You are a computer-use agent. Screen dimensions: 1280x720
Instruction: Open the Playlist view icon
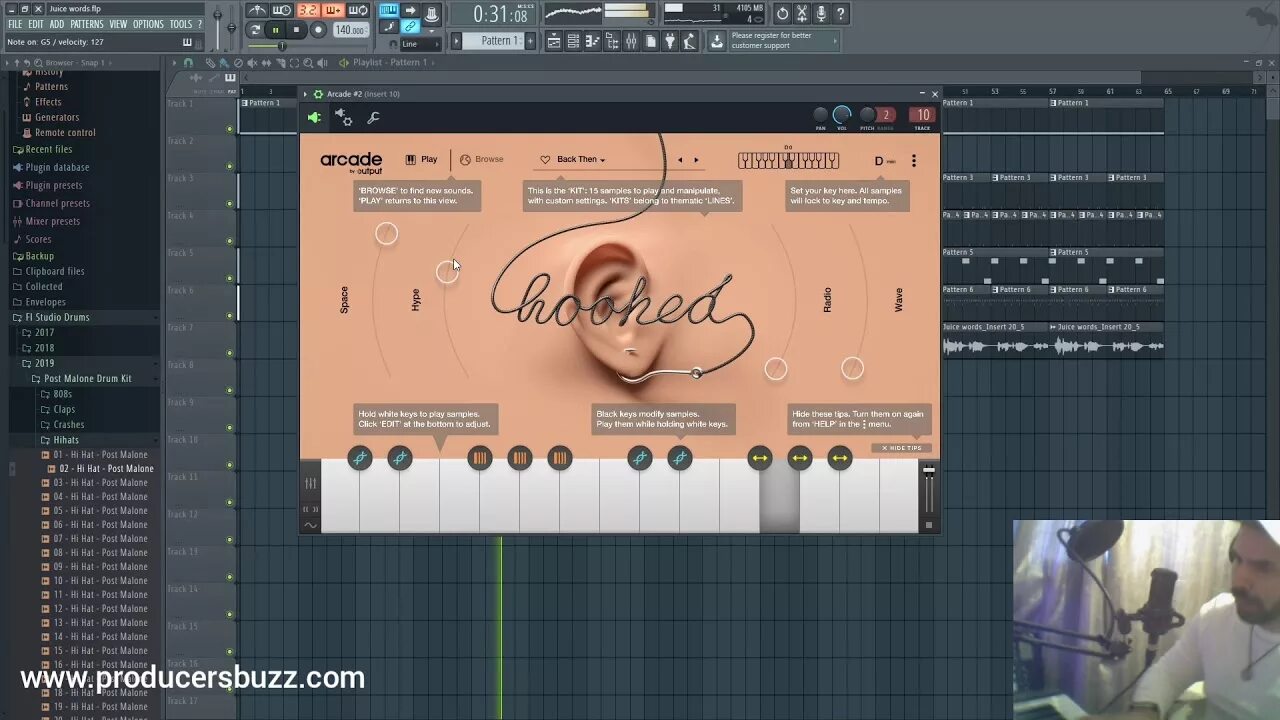pyautogui.click(x=553, y=41)
